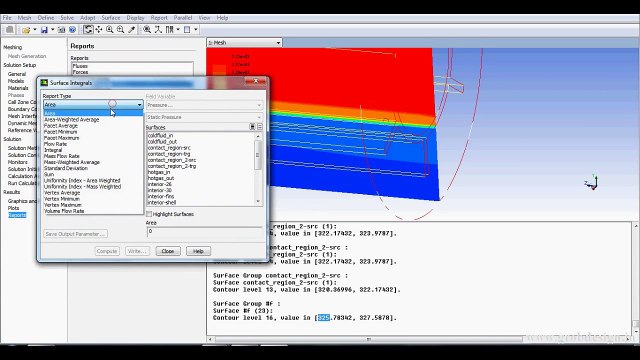Click the Compute button
The width and height of the screenshot is (640, 360).
click(x=107, y=251)
